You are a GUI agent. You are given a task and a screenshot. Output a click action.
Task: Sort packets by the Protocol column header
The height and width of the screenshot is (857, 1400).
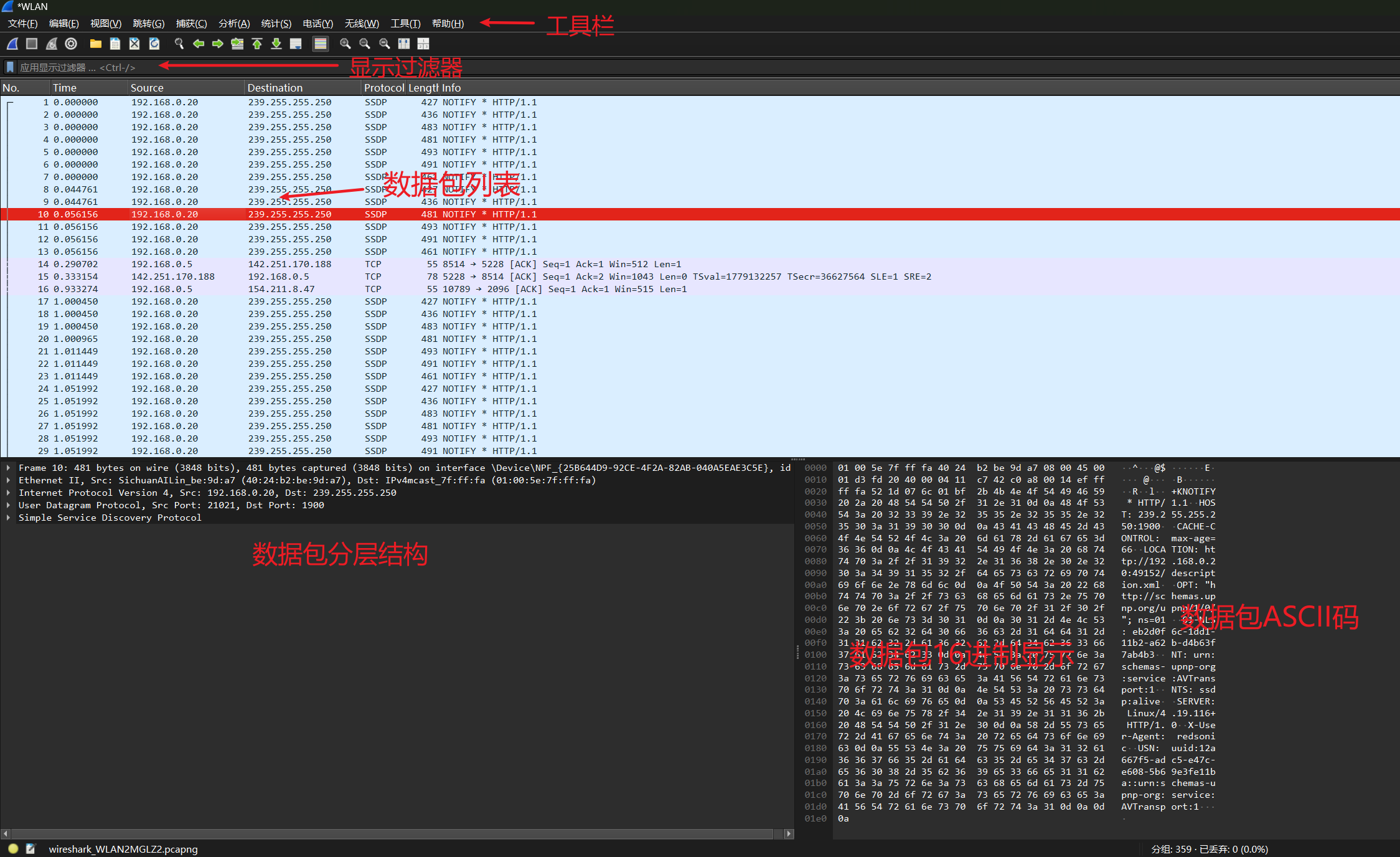[x=383, y=88]
